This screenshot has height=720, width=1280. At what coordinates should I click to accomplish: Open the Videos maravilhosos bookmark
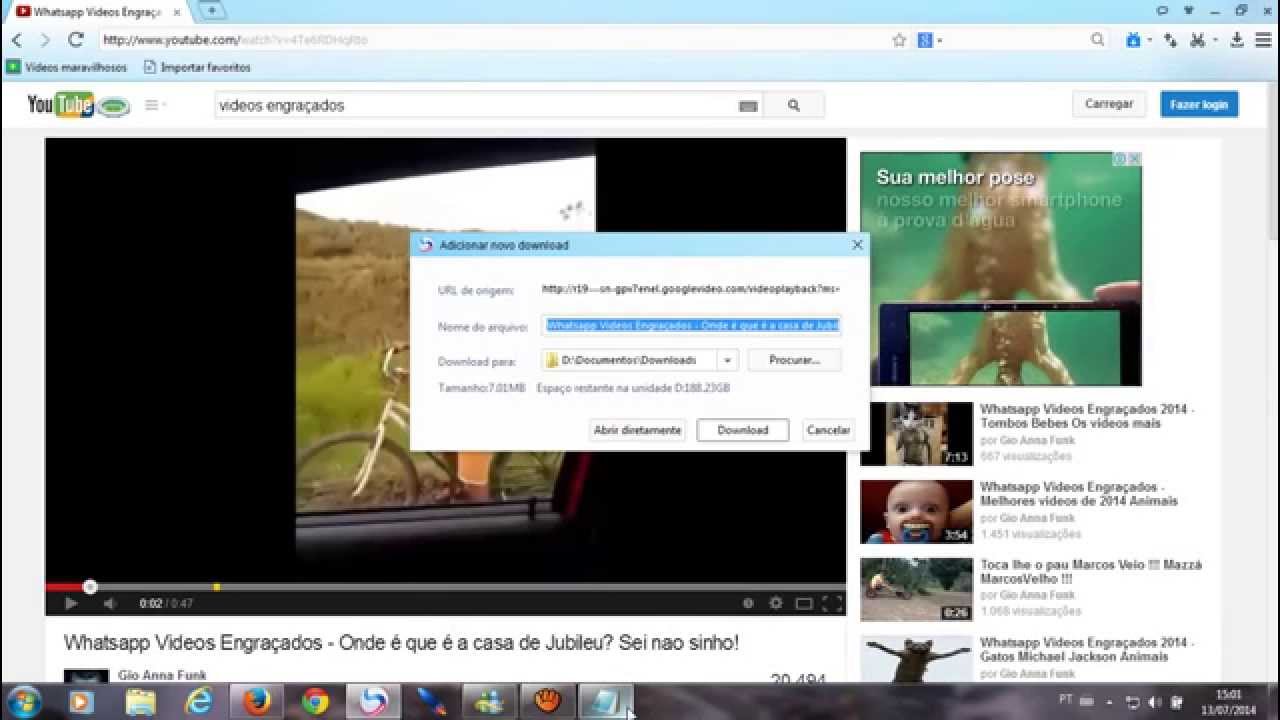click(68, 67)
